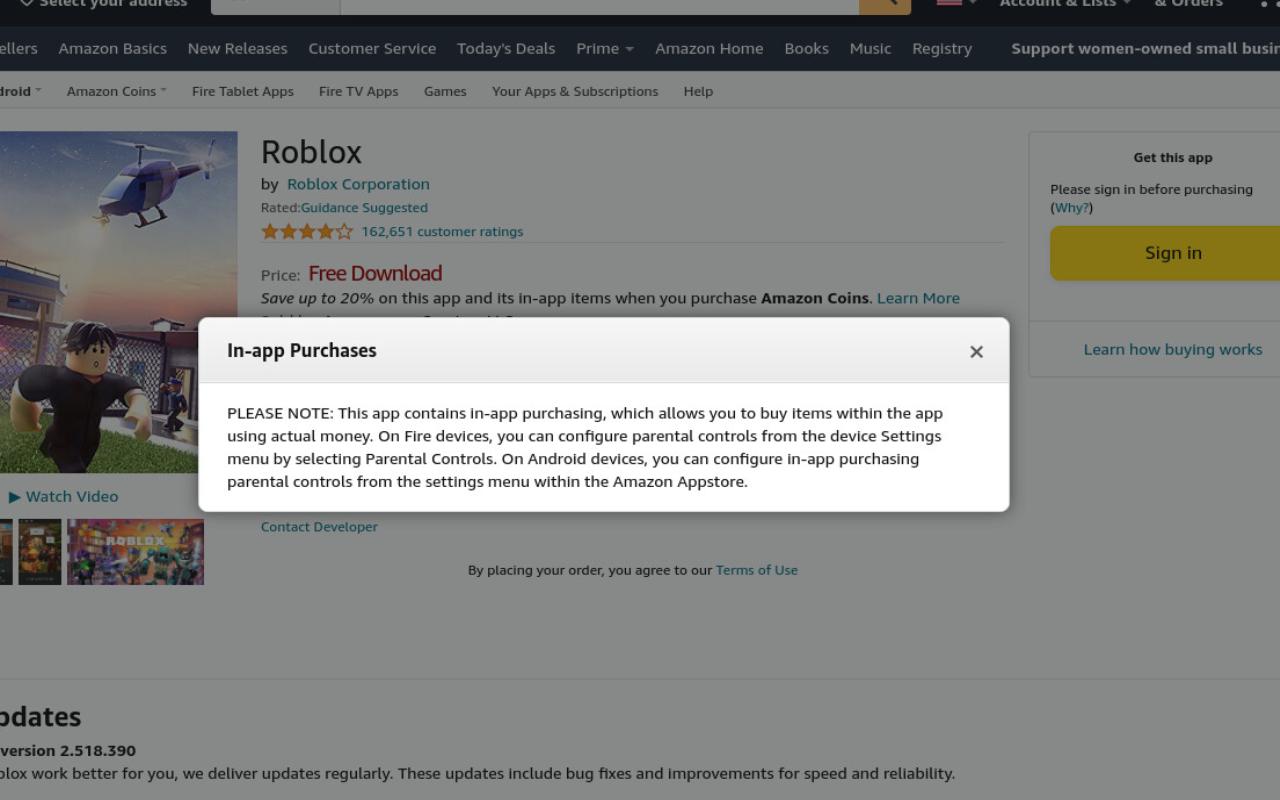Open 162,651 customer ratings

[x=442, y=231]
